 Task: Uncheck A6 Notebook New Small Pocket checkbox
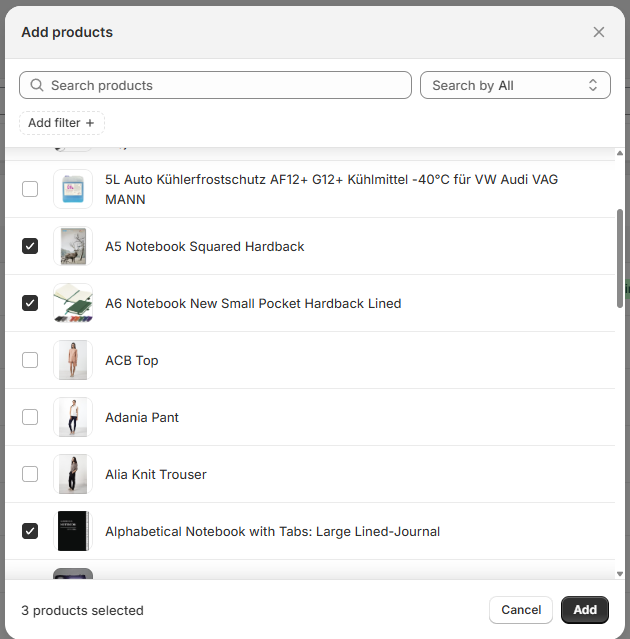pos(30,303)
